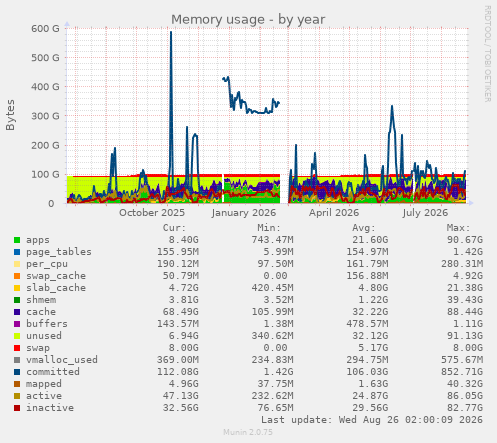
Task: Click the 'apps' legend label
Action: [x=38, y=240]
